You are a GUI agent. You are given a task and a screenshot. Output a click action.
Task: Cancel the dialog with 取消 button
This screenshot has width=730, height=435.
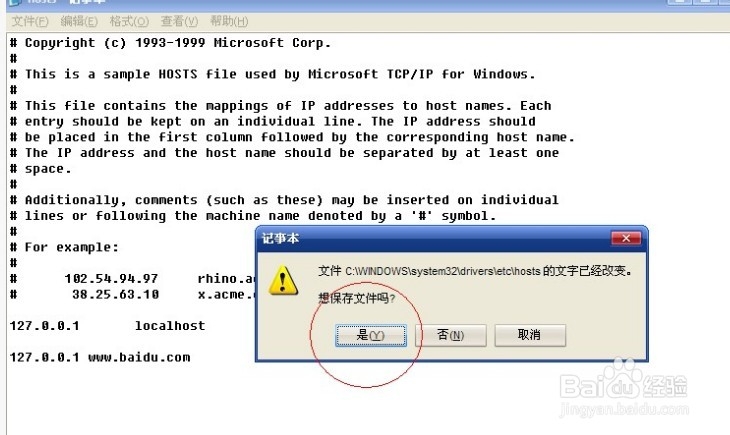pyautogui.click(x=530, y=335)
